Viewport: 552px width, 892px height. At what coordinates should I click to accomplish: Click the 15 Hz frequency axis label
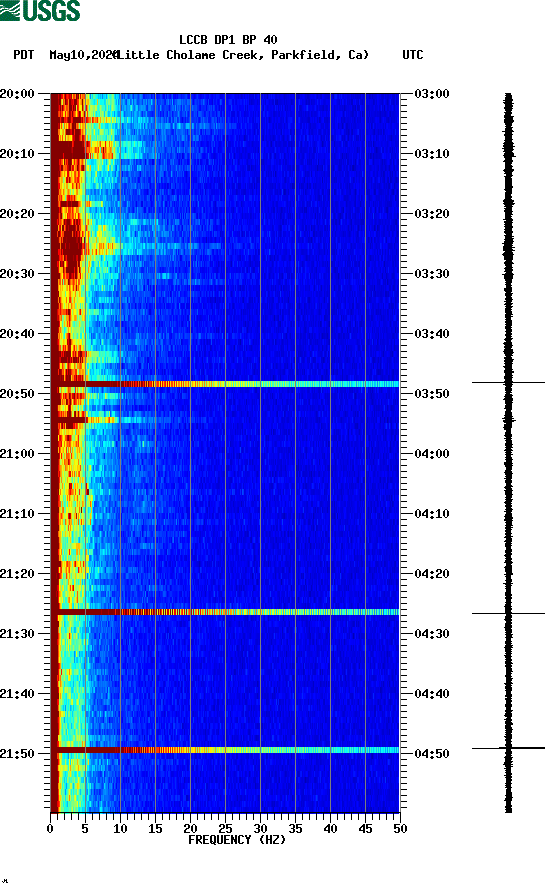pyautogui.click(x=155, y=829)
